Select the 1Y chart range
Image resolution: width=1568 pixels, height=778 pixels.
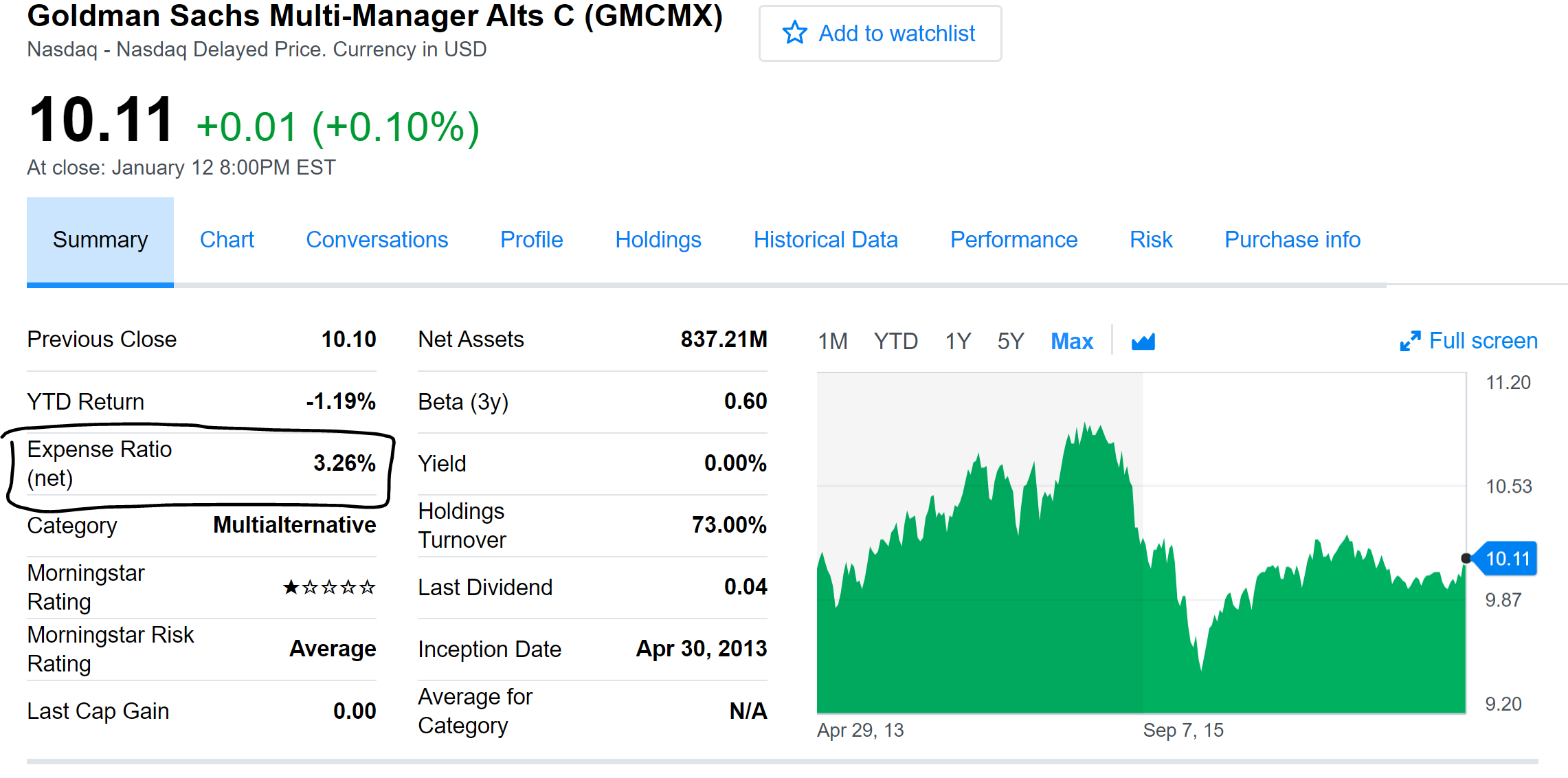pos(957,341)
